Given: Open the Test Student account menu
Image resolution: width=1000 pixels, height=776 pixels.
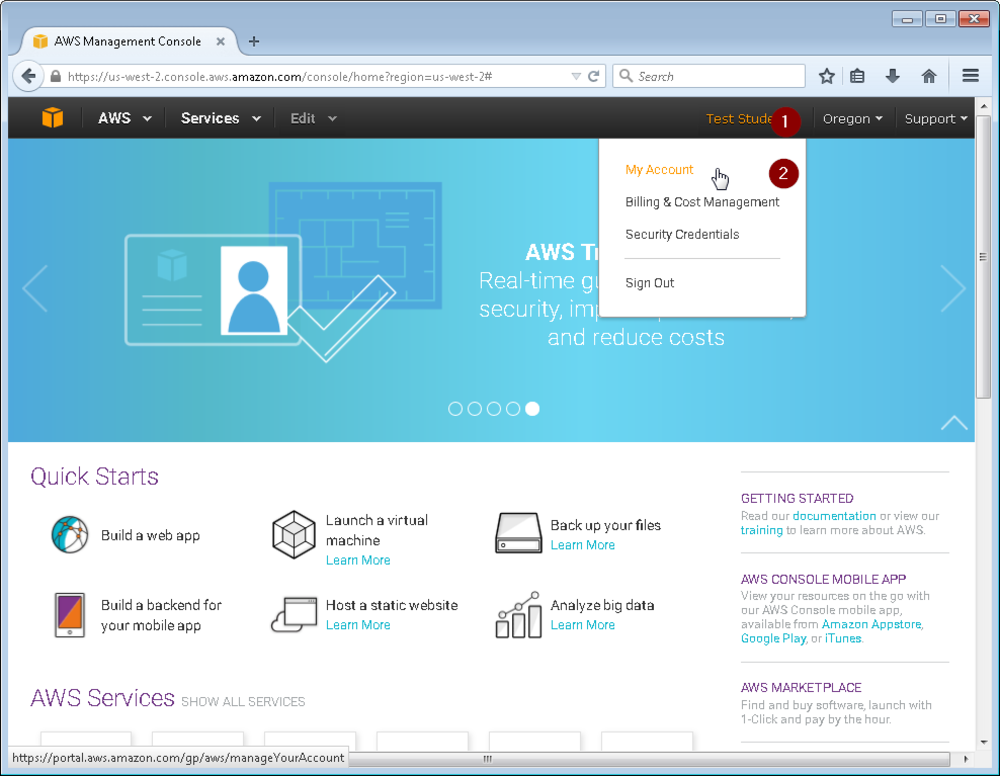Looking at the screenshot, I should coord(740,119).
